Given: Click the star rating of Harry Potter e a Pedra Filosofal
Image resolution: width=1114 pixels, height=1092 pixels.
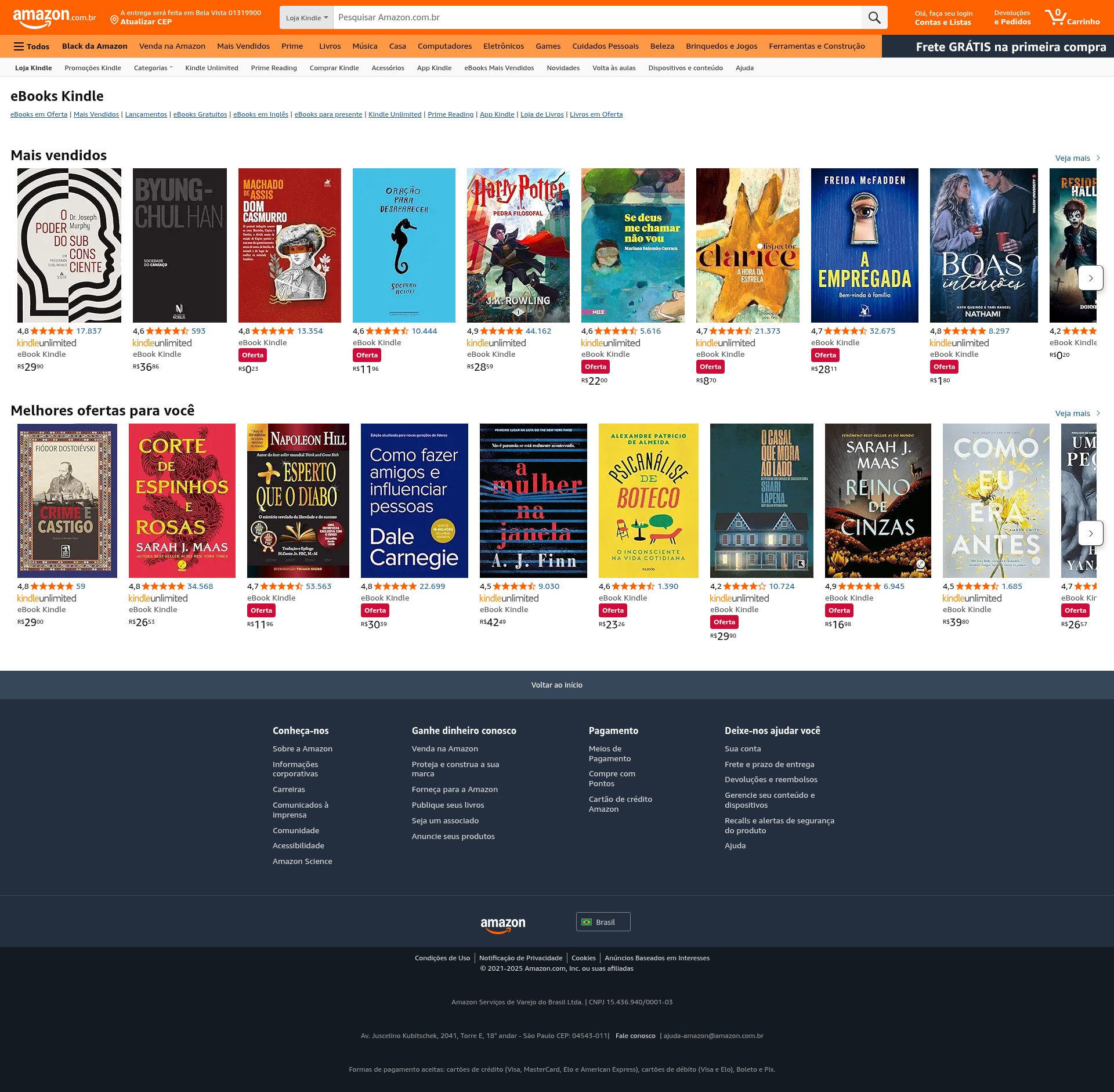Looking at the screenshot, I should (501, 331).
